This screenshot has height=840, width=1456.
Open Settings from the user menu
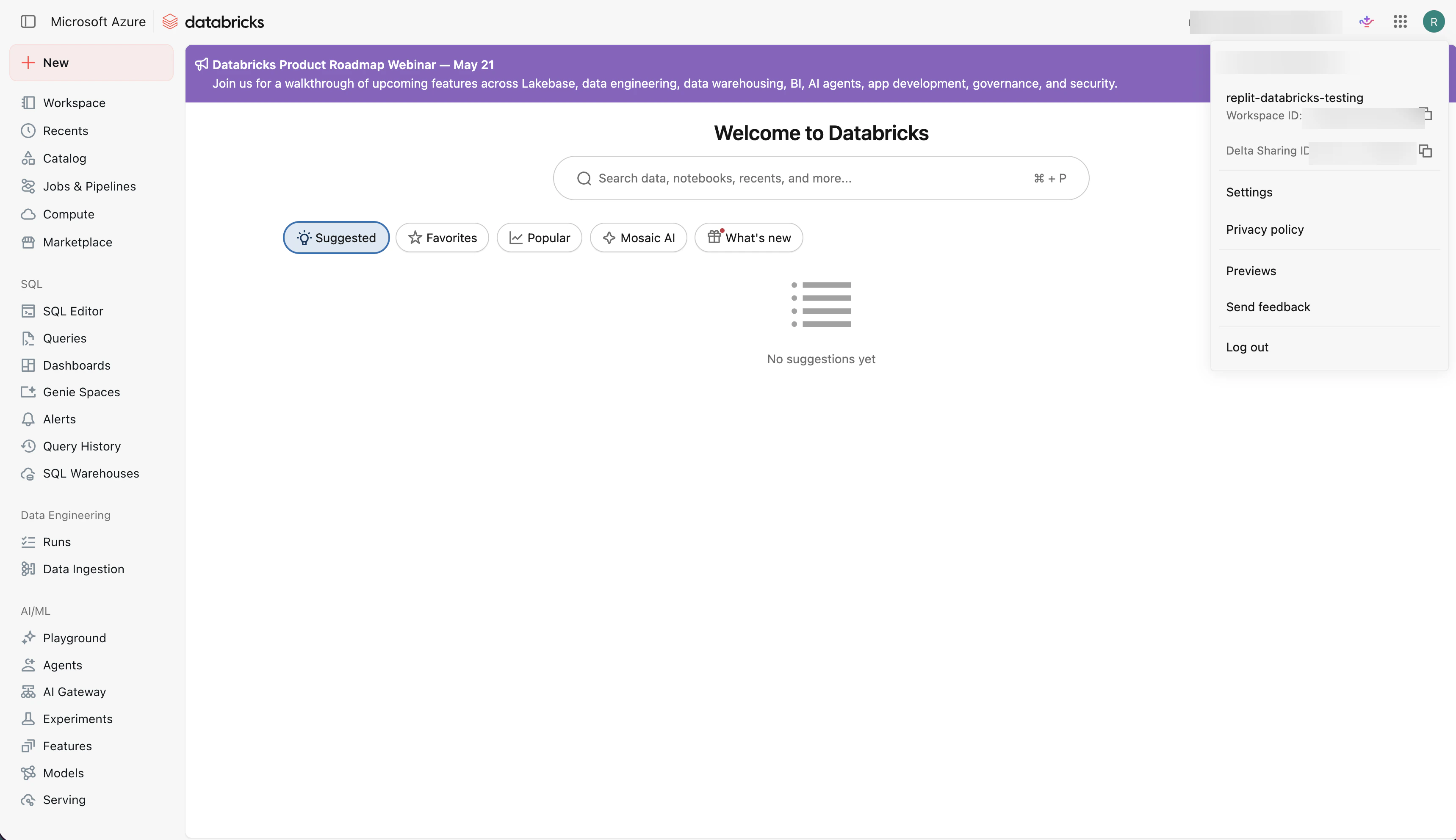coord(1329,192)
